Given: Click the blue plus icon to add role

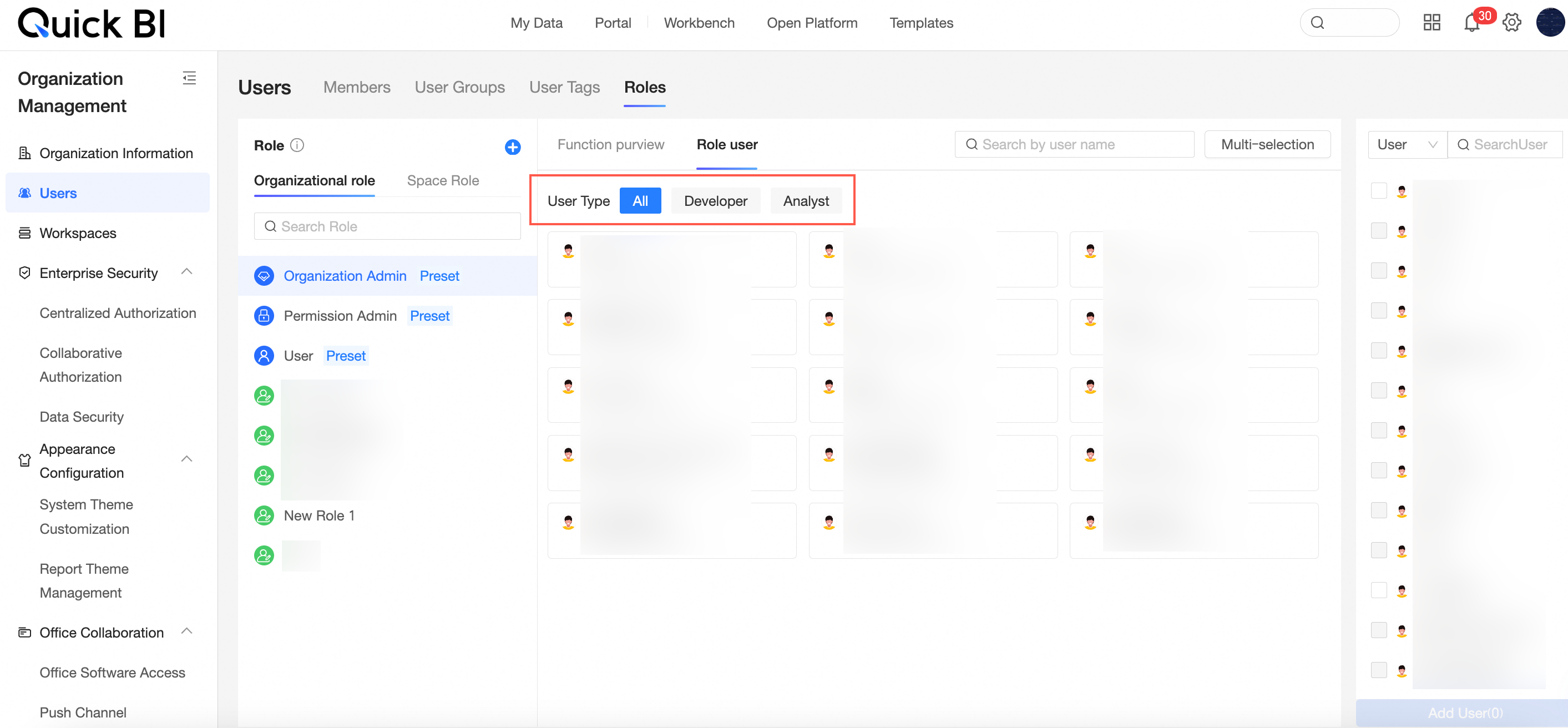Looking at the screenshot, I should (513, 146).
